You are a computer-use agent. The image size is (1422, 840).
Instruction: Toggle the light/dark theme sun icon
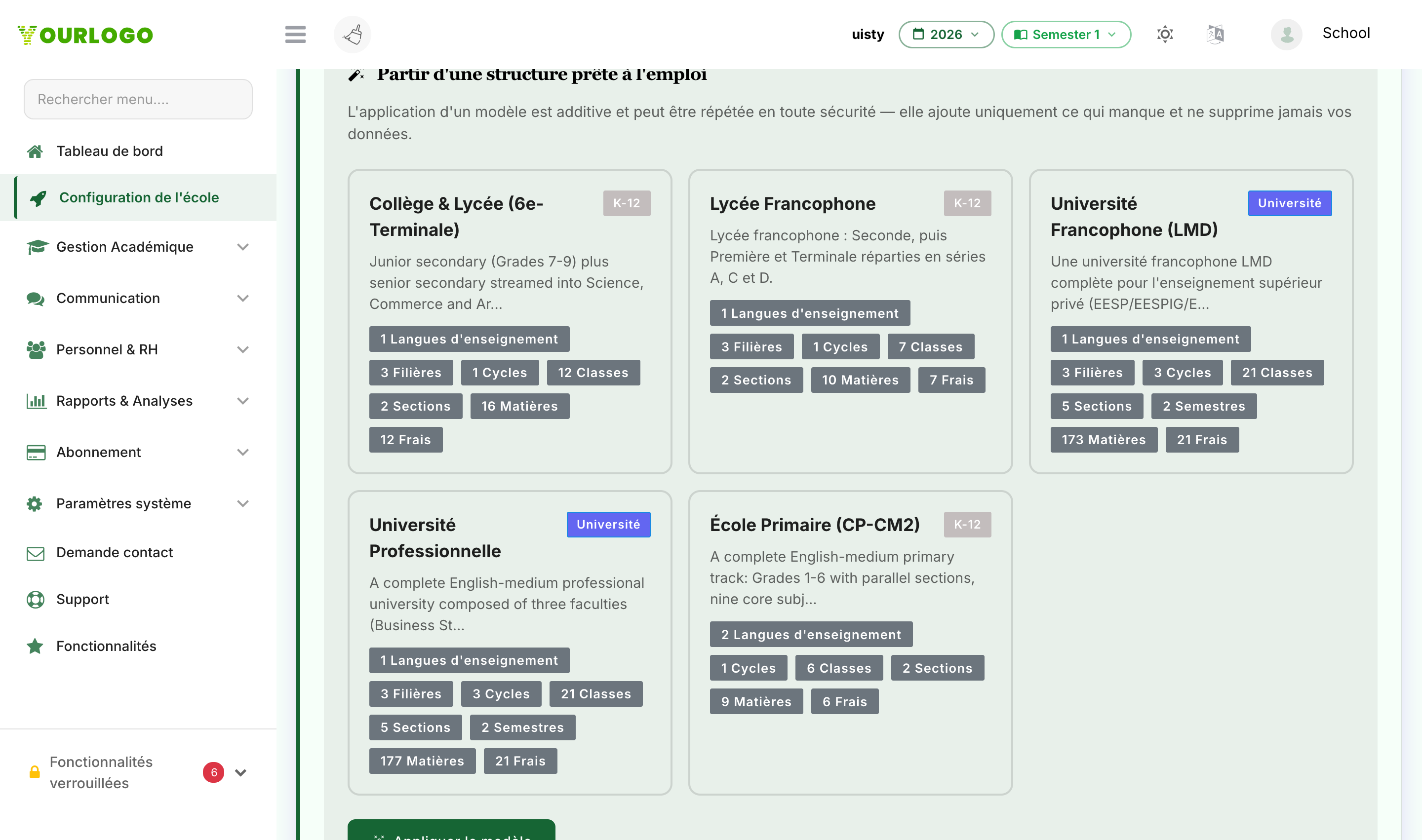click(x=1164, y=35)
